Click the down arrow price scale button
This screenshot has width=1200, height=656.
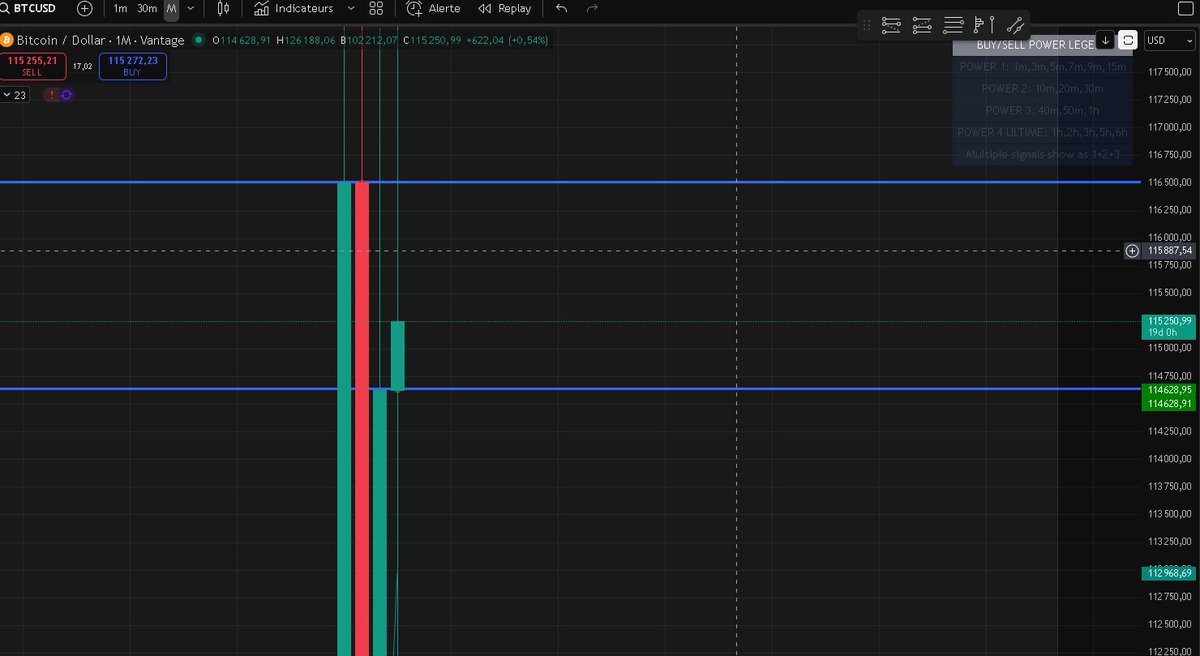tap(1105, 40)
